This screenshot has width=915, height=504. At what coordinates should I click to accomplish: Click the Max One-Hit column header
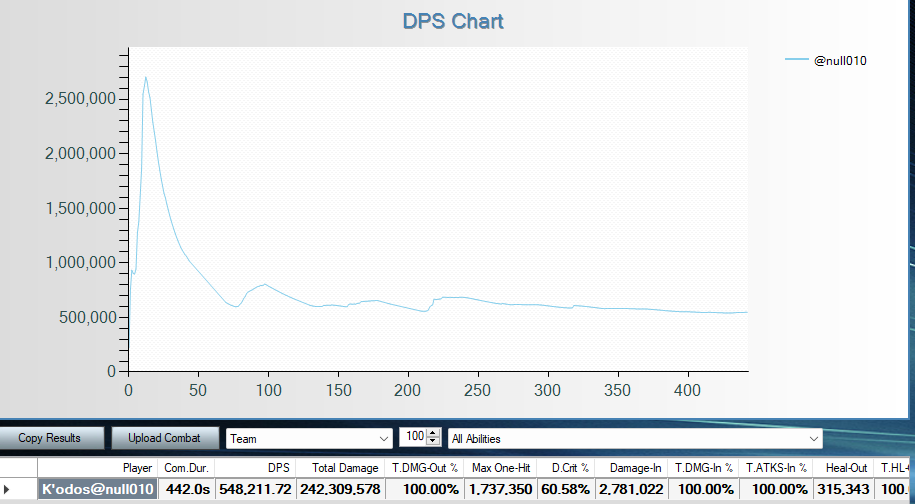pos(501,467)
